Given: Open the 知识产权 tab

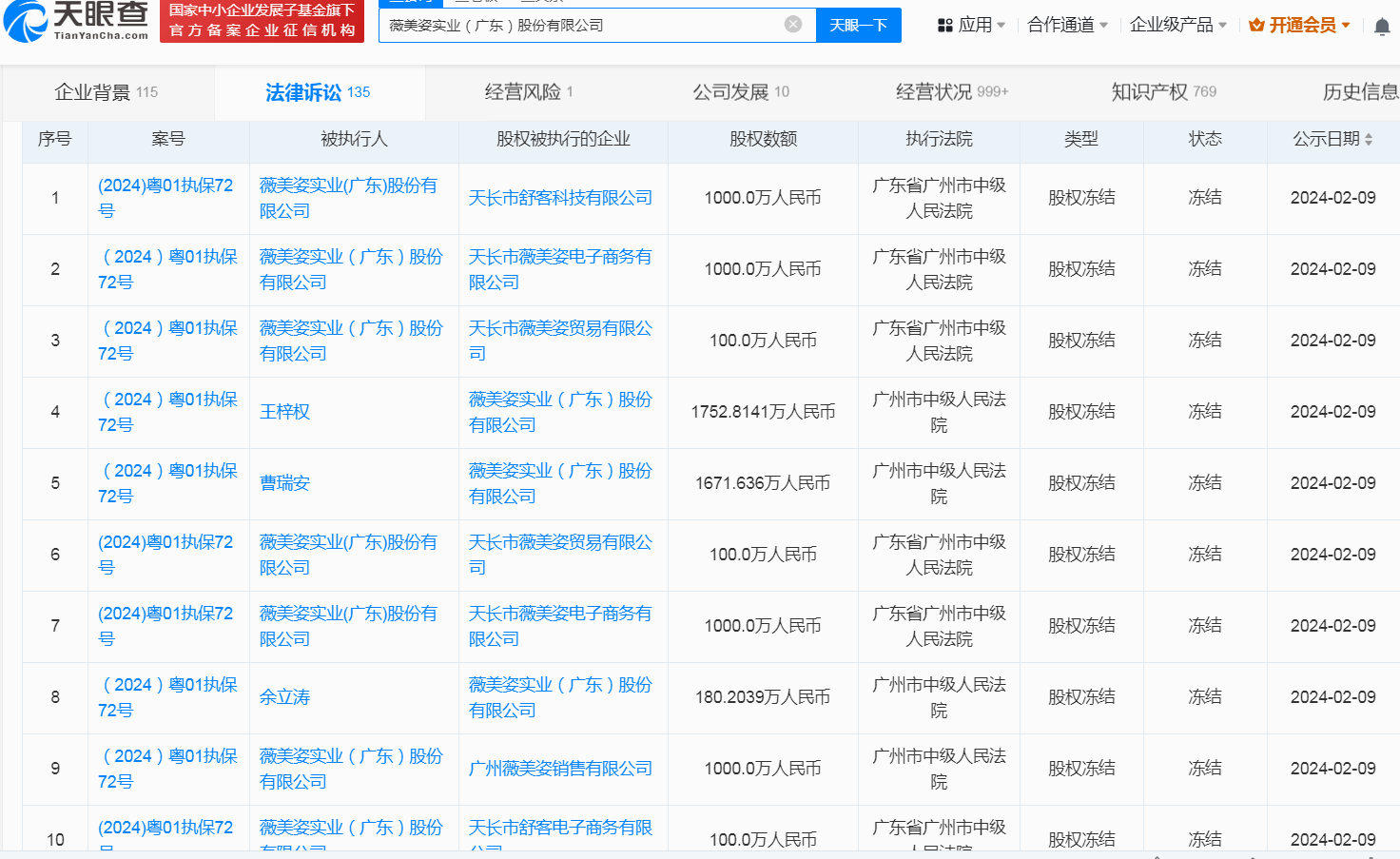Looking at the screenshot, I should [1164, 92].
